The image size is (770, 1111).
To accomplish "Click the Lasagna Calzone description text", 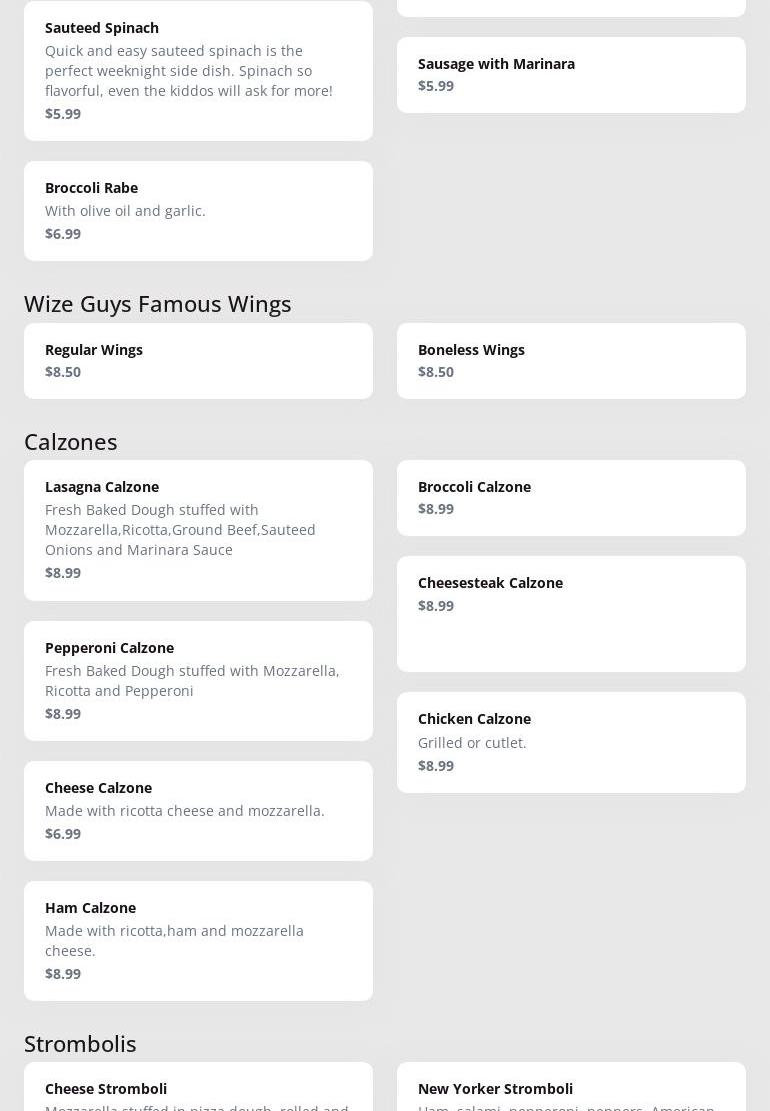I will click(x=180, y=530).
